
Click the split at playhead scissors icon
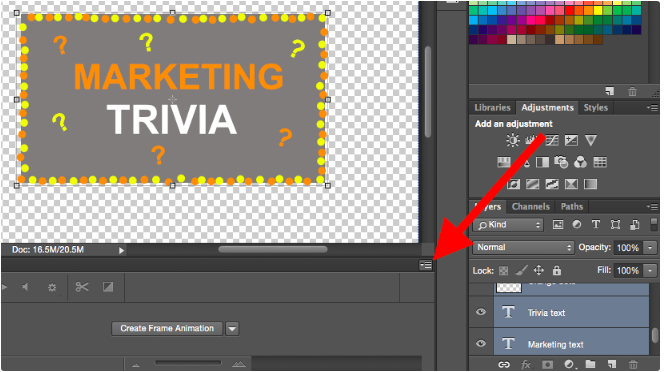(81, 287)
